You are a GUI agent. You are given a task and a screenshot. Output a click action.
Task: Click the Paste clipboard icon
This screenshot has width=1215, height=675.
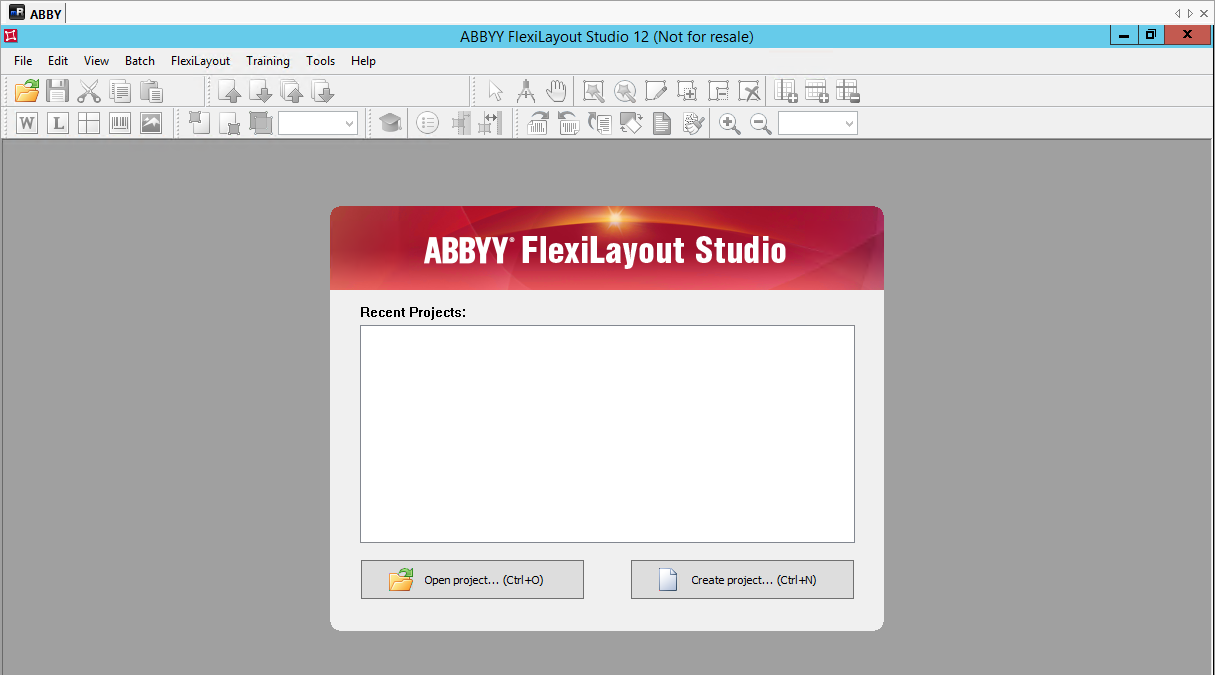pos(151,92)
